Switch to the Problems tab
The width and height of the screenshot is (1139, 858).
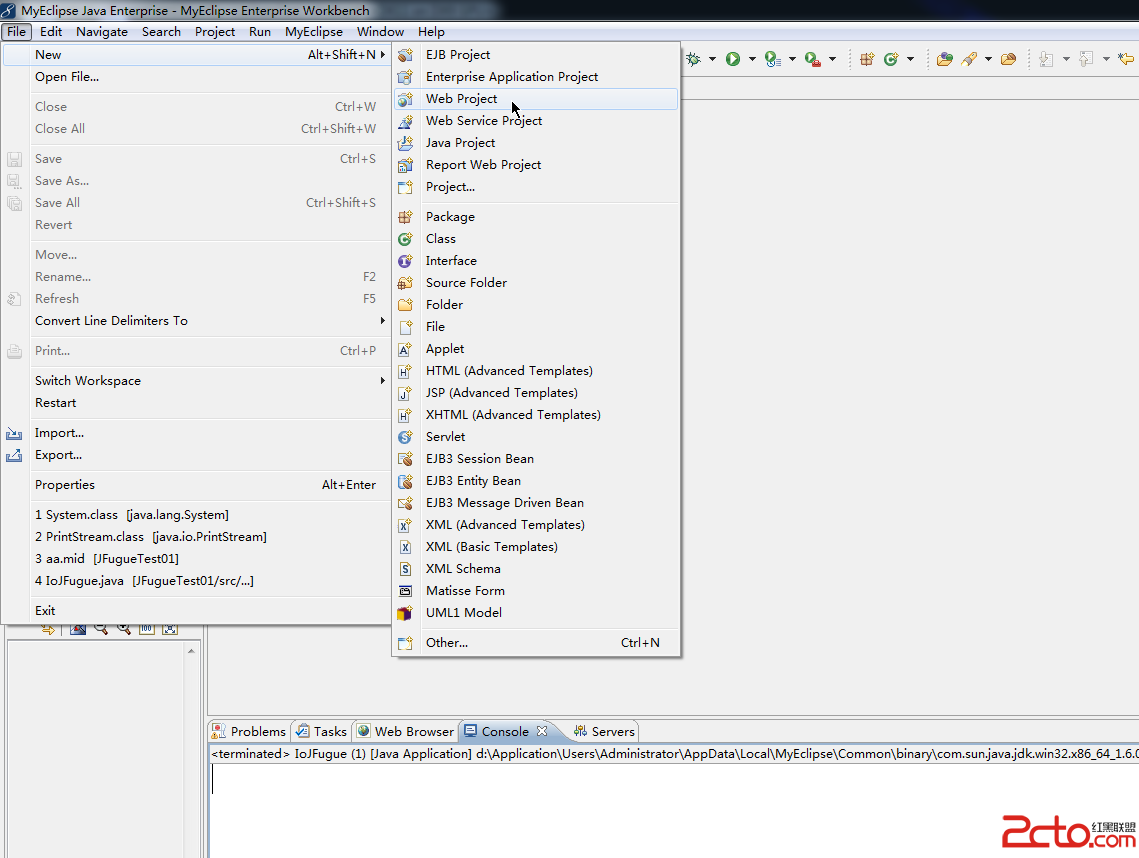[249, 732]
